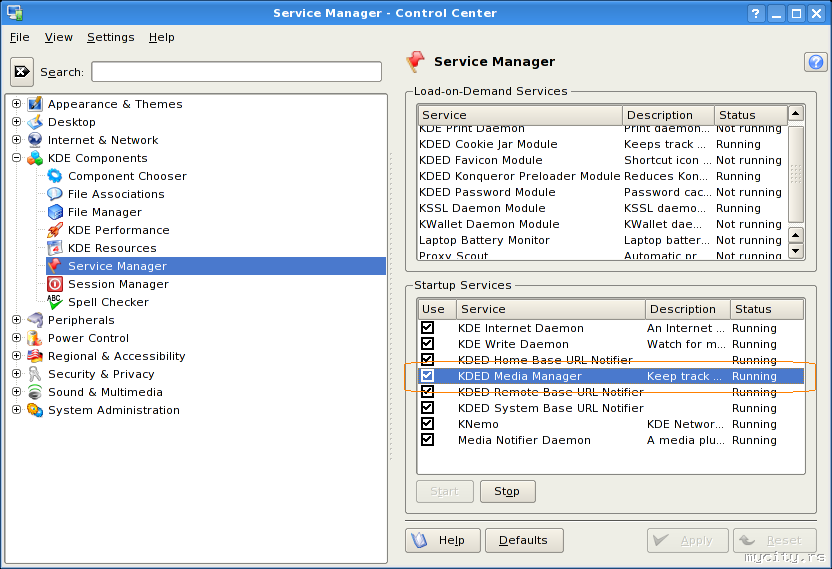Image resolution: width=832 pixels, height=569 pixels.
Task: Select KSSL Daemon Module row
Action: pyautogui.click(x=603, y=208)
